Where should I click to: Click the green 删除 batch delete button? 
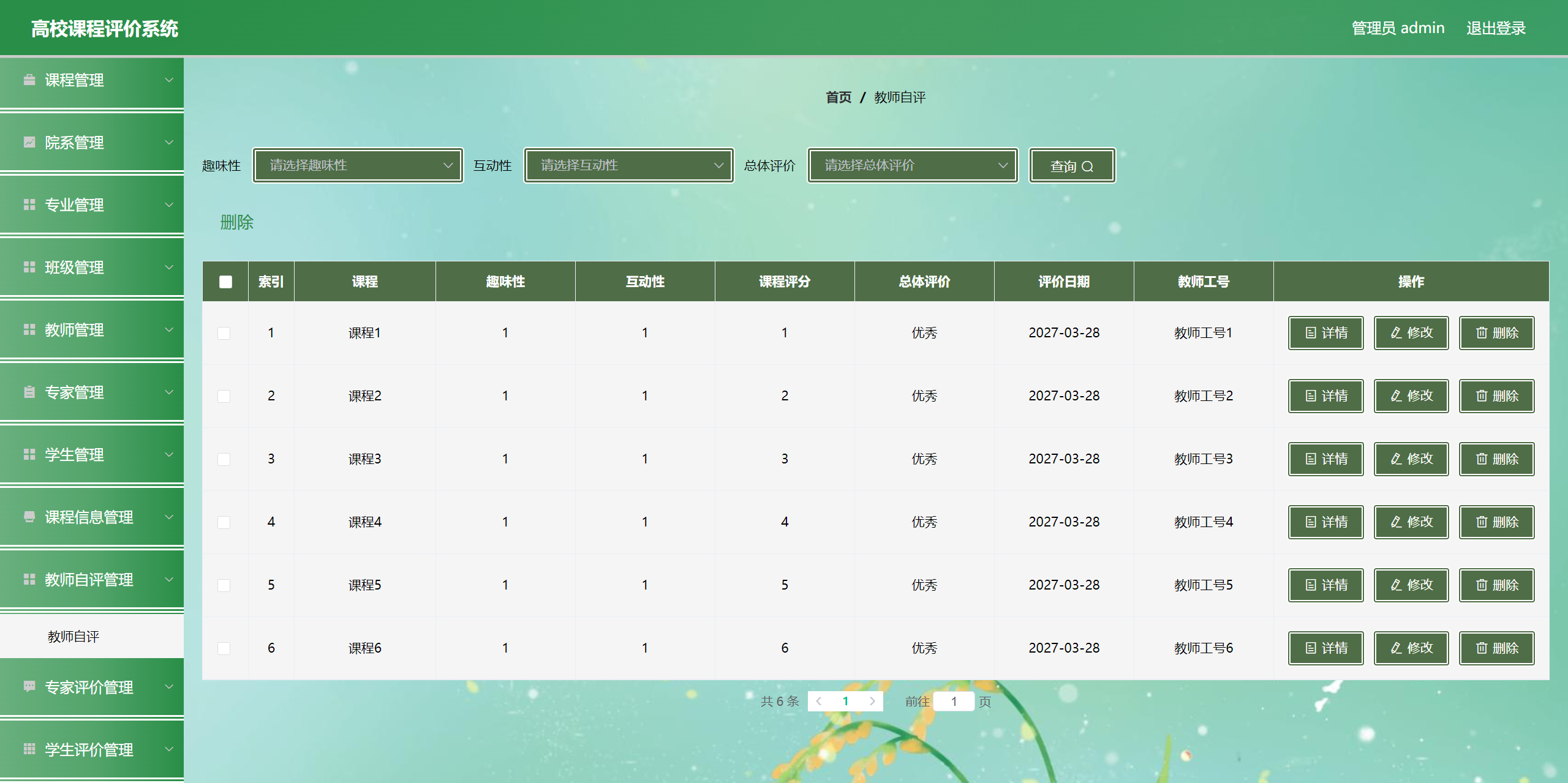[236, 222]
